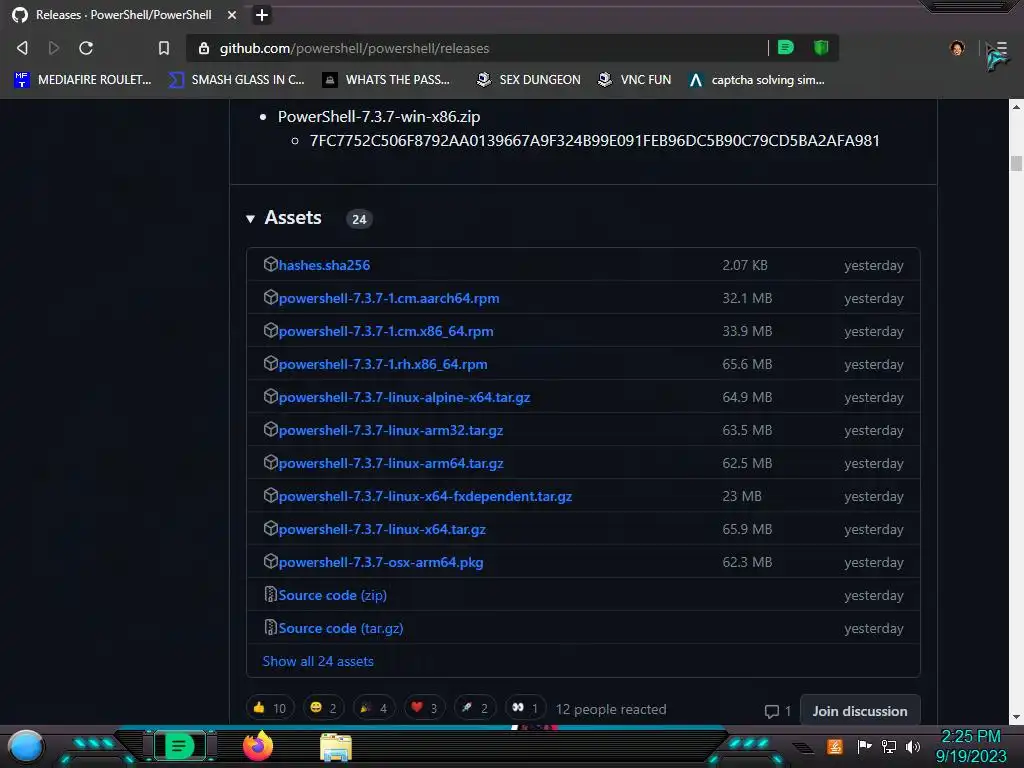The height and width of the screenshot is (768, 1024).
Task: Toggle the hooray party reaction with 4
Action: tap(375, 708)
